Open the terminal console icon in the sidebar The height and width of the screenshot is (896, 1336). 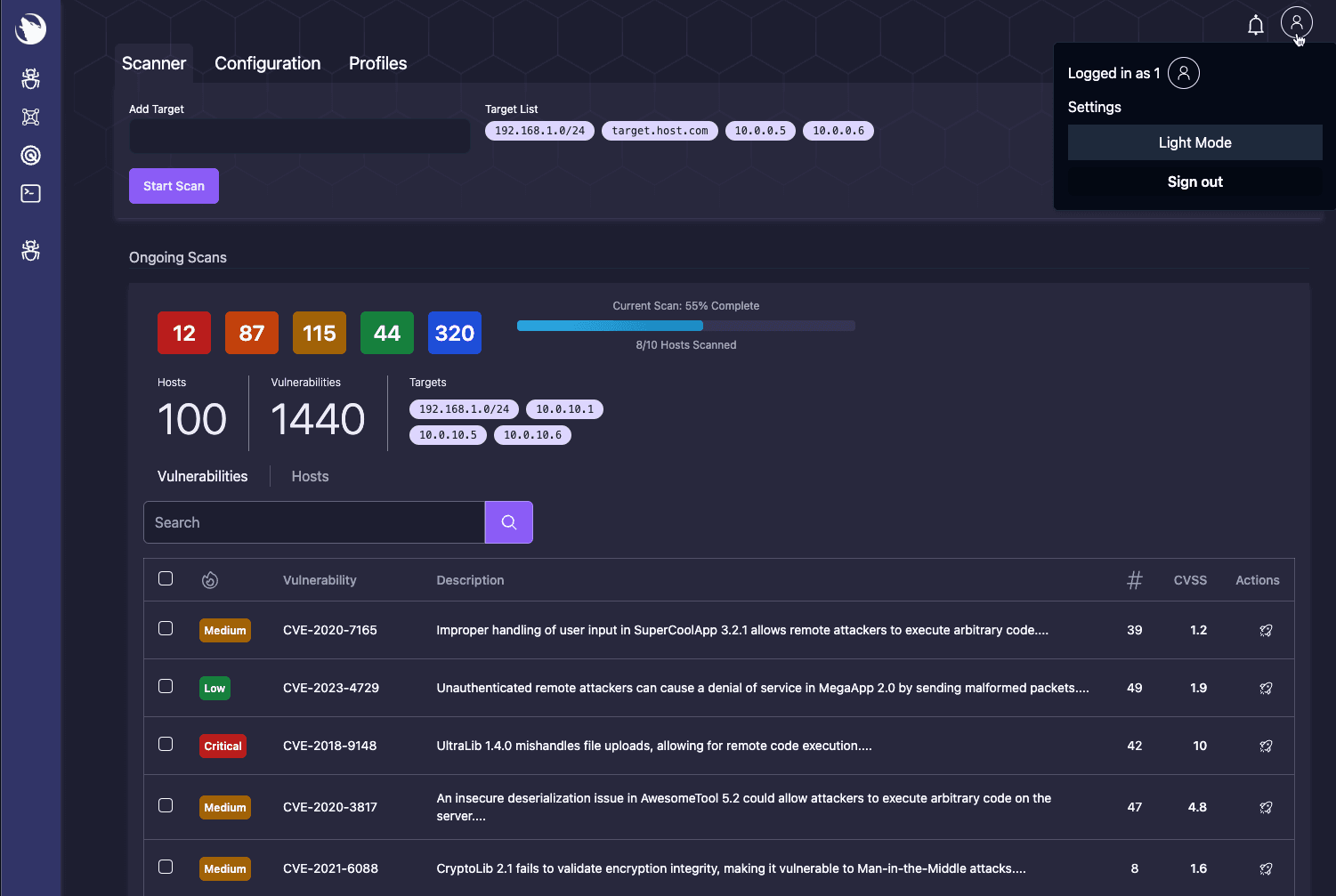pos(30,194)
